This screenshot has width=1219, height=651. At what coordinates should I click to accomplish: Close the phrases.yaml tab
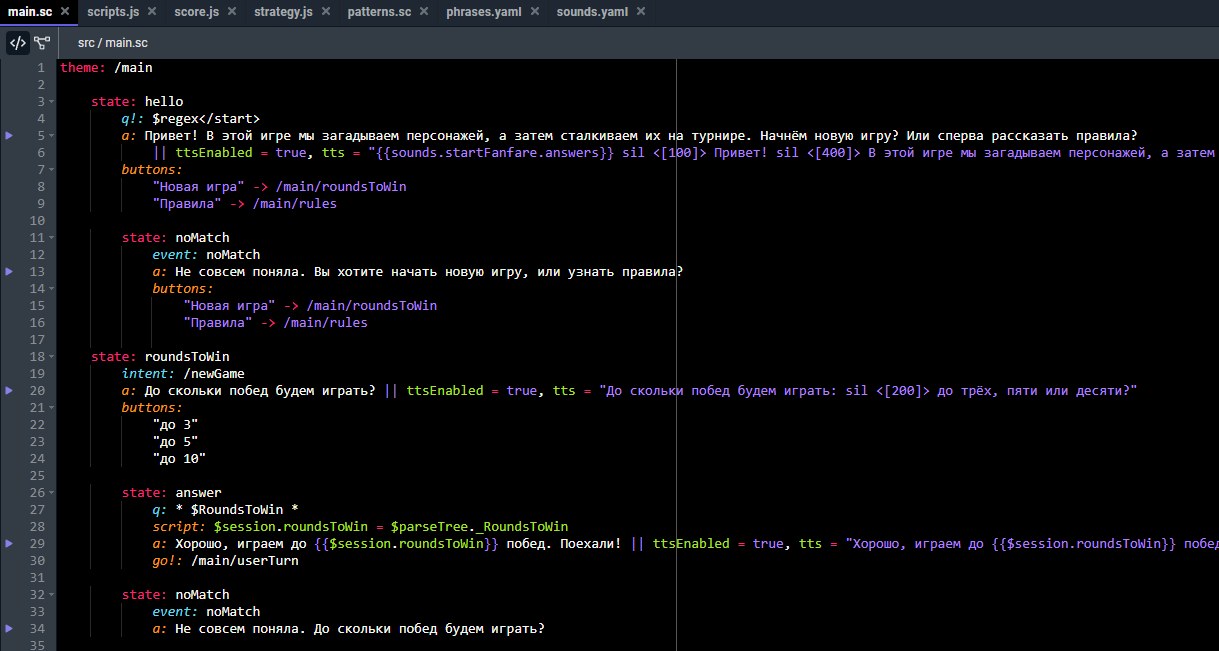click(x=534, y=12)
